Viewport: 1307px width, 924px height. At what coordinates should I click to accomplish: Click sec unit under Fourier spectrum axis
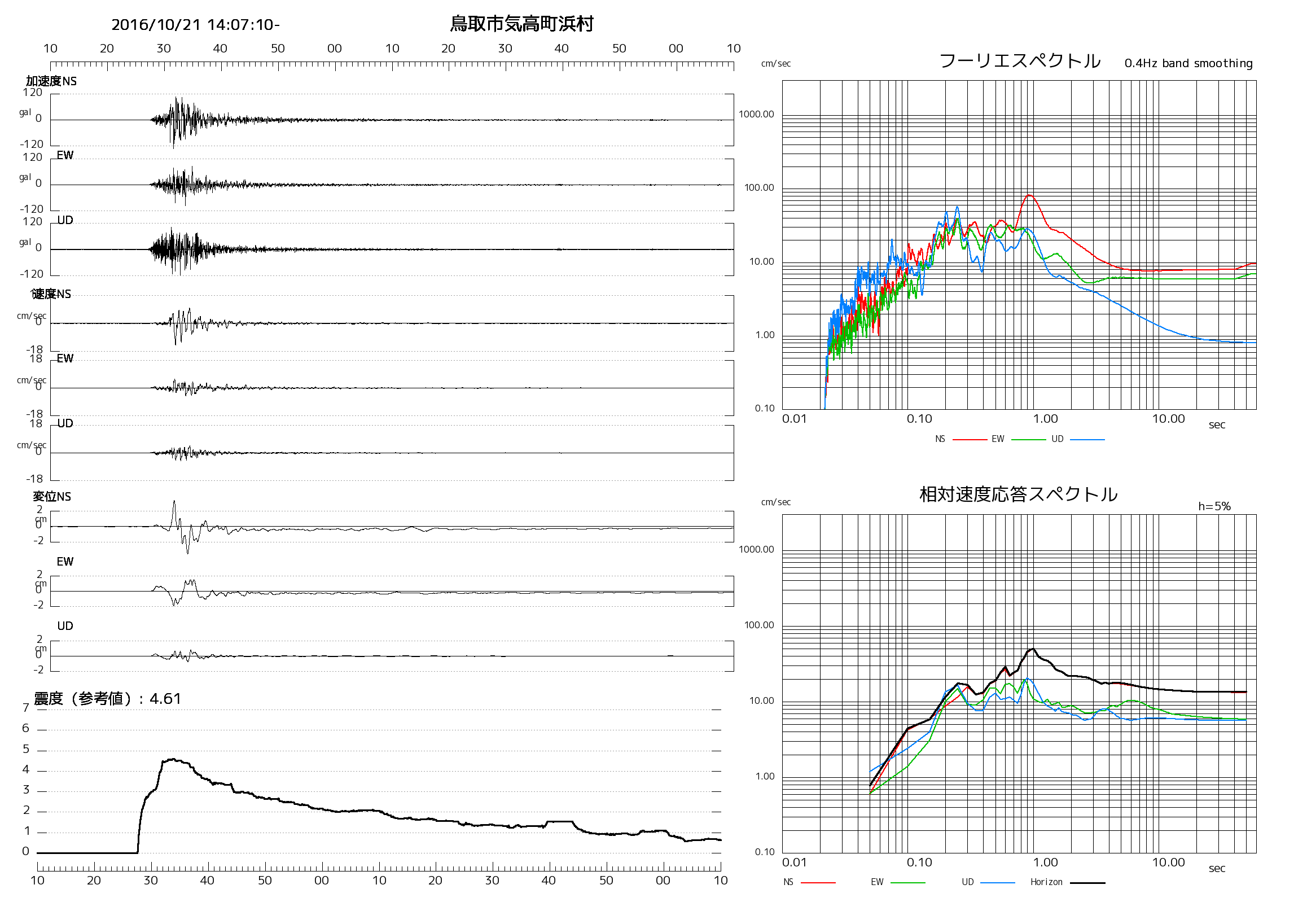coord(1217,425)
